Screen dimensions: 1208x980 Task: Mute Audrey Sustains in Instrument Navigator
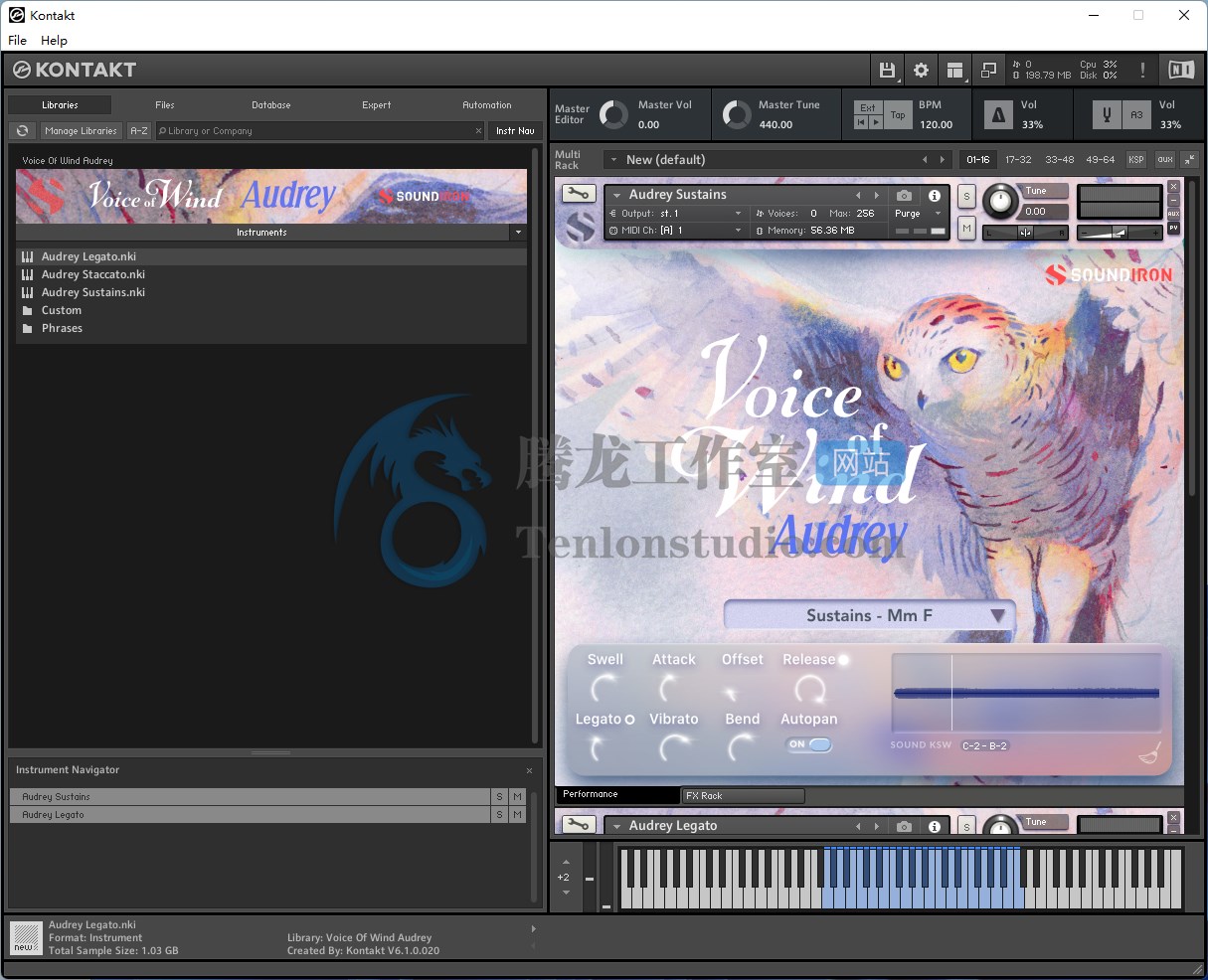click(x=518, y=797)
